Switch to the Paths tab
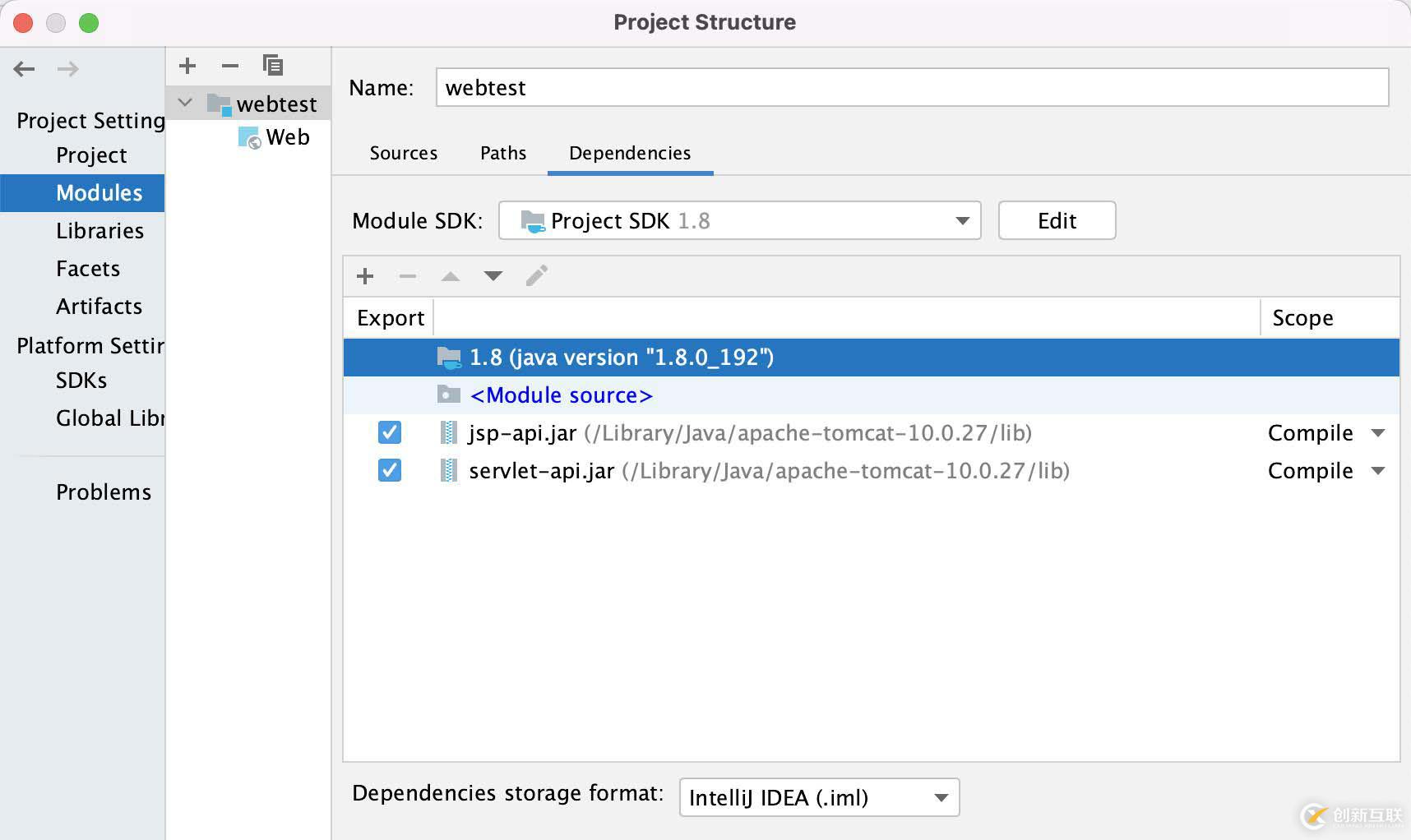This screenshot has width=1411, height=840. point(503,153)
